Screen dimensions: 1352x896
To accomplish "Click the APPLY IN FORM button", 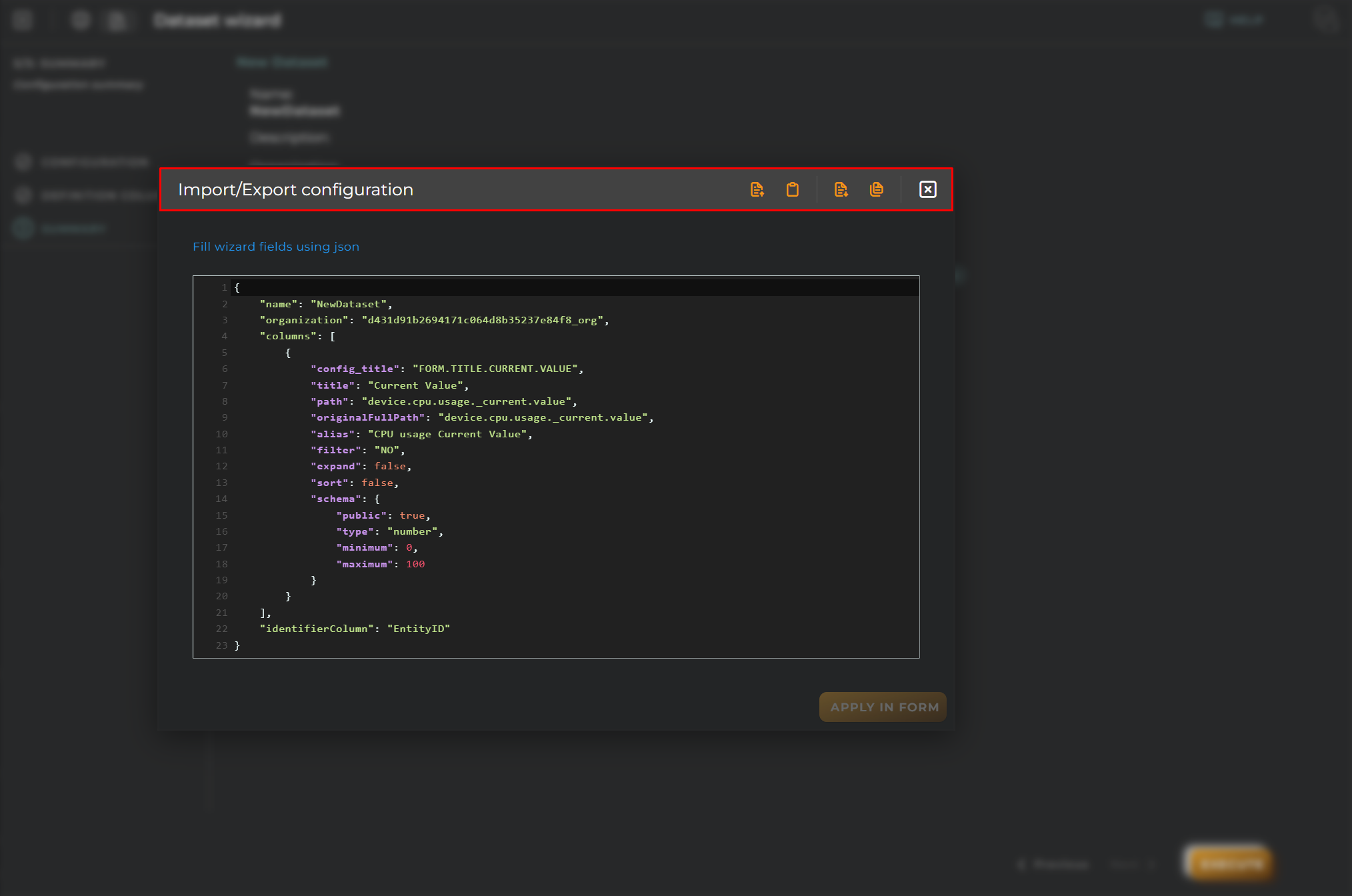I will (x=883, y=707).
